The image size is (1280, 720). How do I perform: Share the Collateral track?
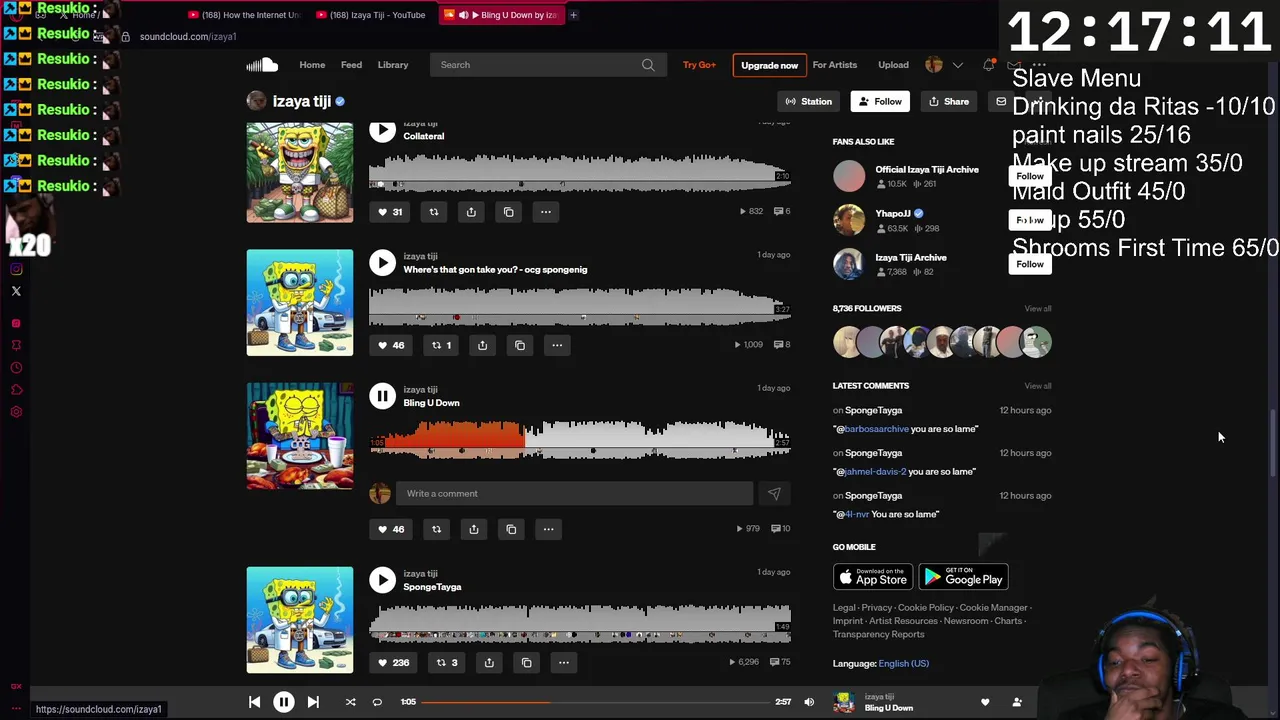click(471, 212)
